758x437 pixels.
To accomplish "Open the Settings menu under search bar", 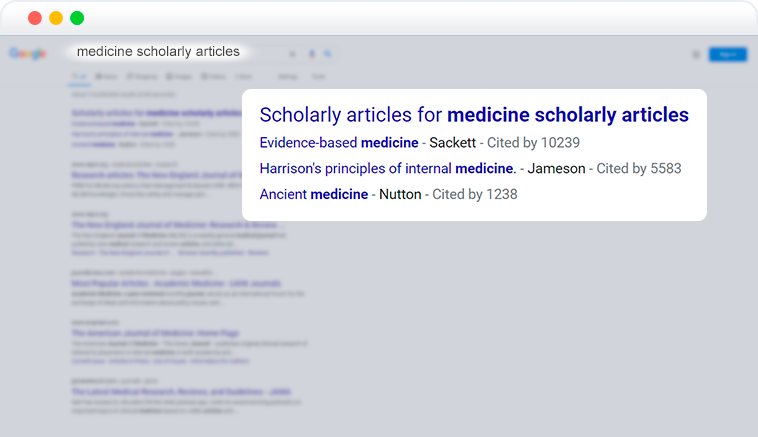I will click(x=288, y=76).
